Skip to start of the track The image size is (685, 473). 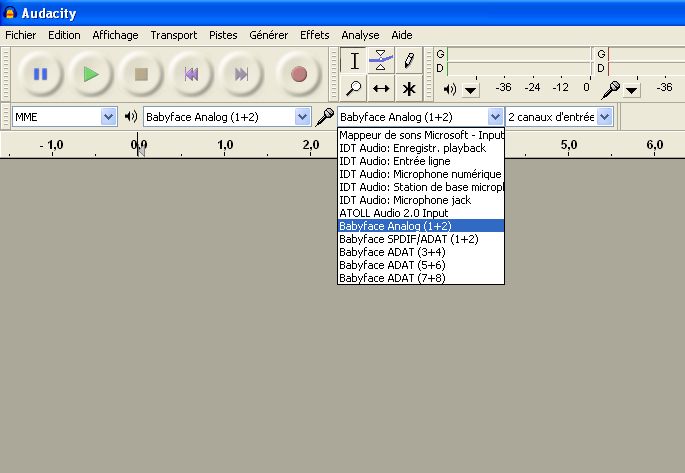tap(191, 74)
